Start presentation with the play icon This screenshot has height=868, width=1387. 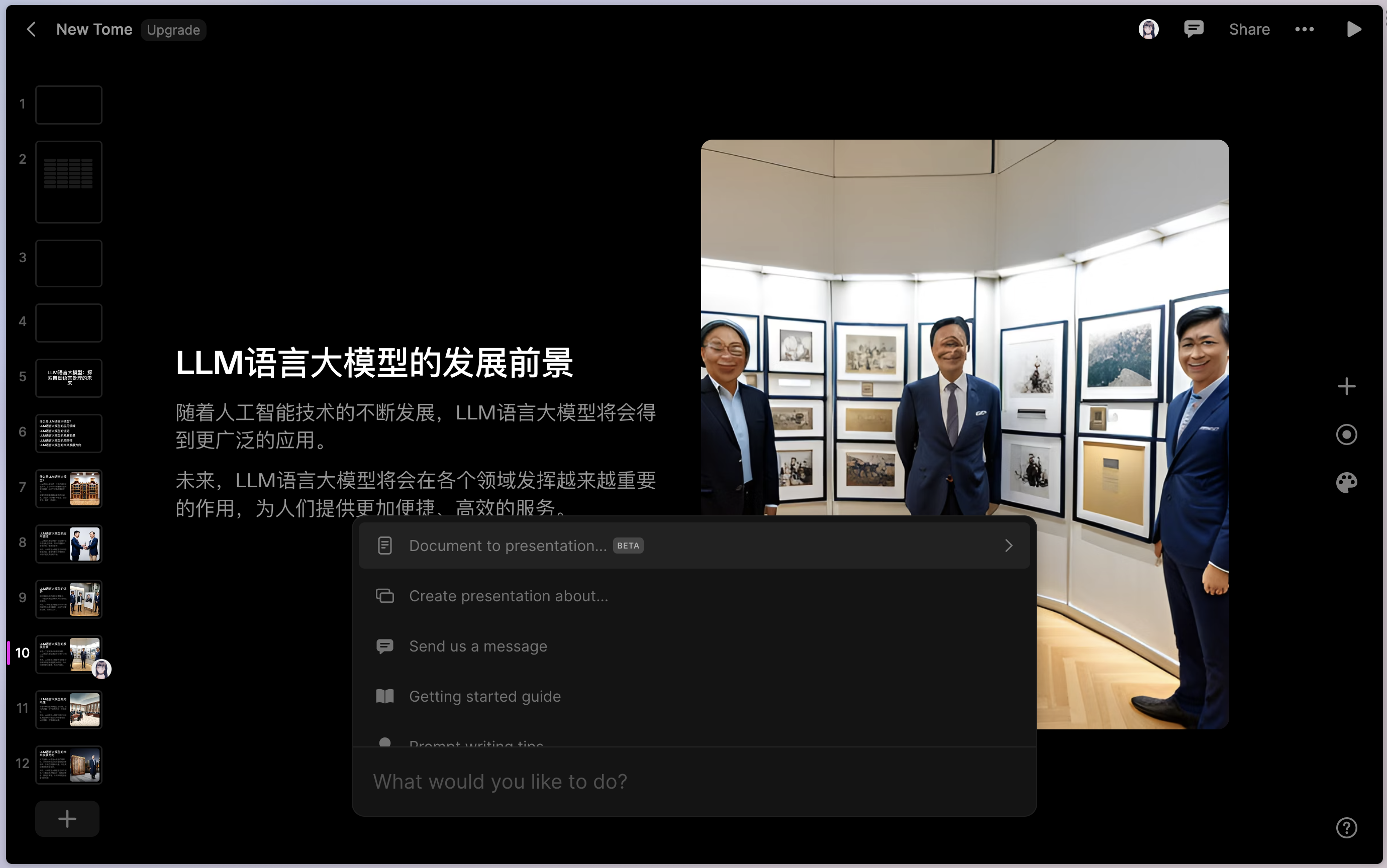click(1354, 29)
